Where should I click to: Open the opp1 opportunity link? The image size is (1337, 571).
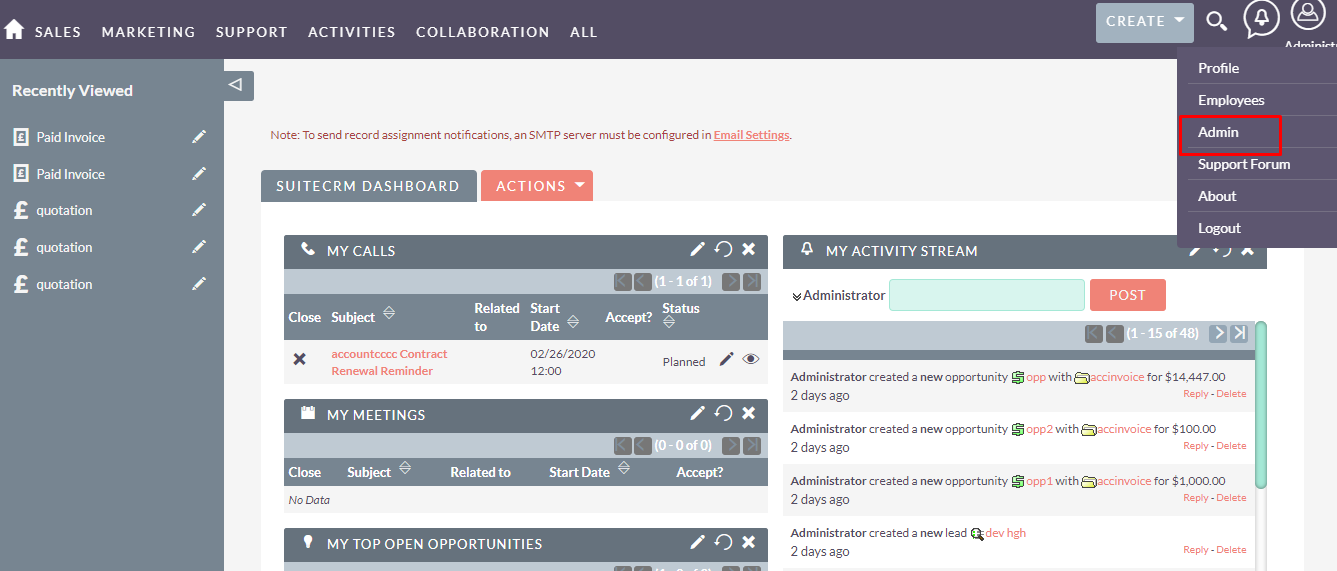[x=1040, y=481]
